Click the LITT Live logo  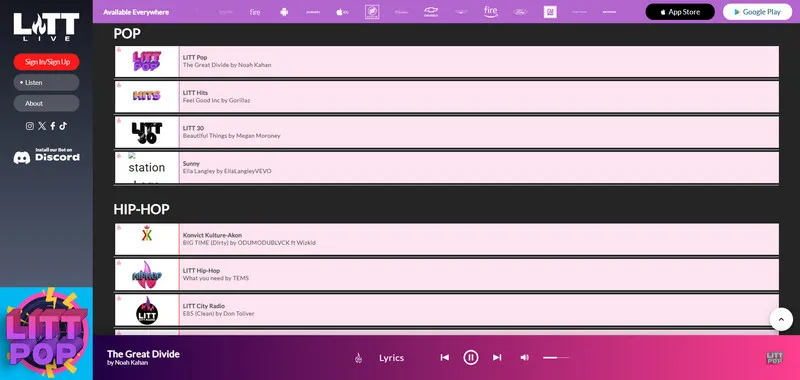46,27
